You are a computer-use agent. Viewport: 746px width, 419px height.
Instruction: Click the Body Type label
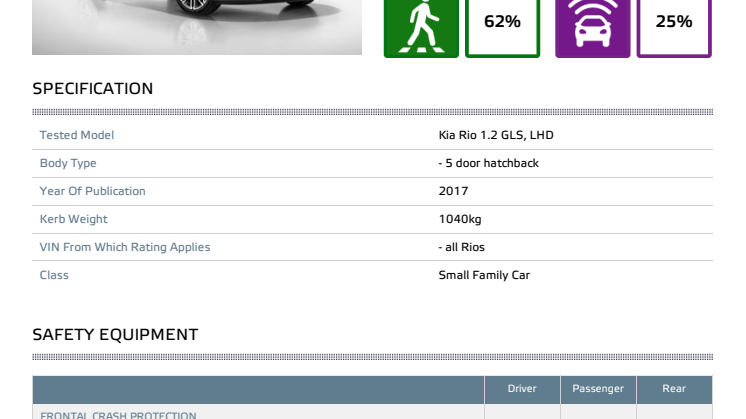pyautogui.click(x=68, y=163)
